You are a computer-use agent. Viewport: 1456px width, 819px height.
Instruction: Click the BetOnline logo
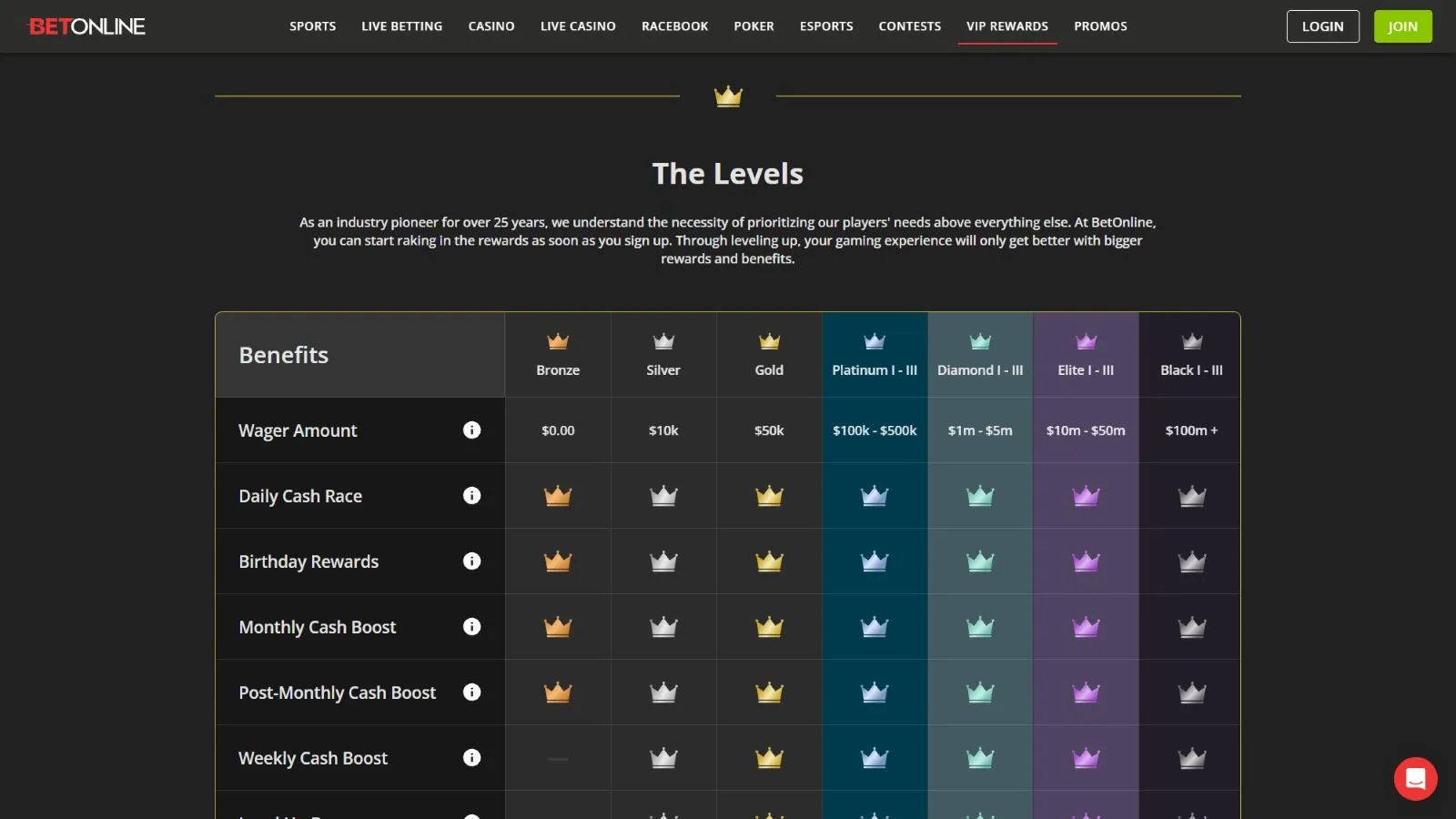(x=87, y=26)
